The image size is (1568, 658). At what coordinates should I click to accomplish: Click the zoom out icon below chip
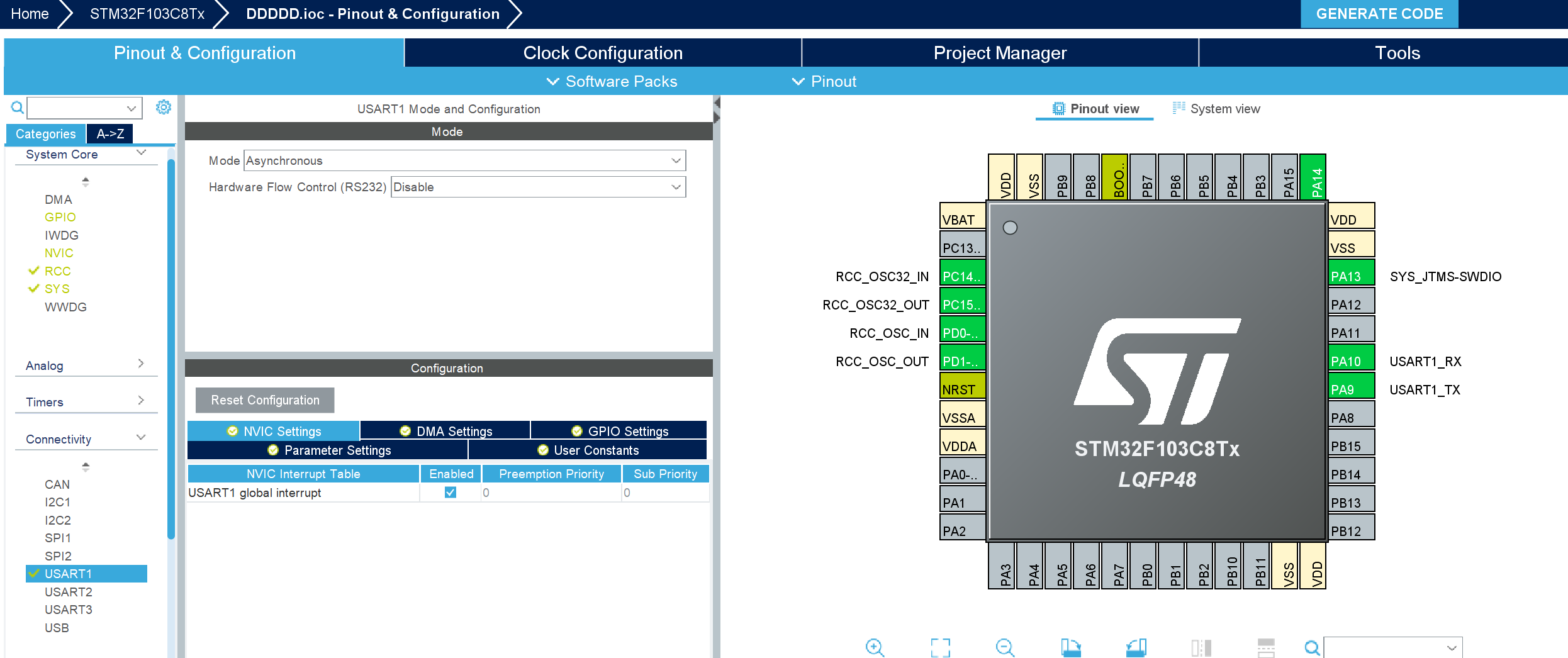click(1005, 647)
